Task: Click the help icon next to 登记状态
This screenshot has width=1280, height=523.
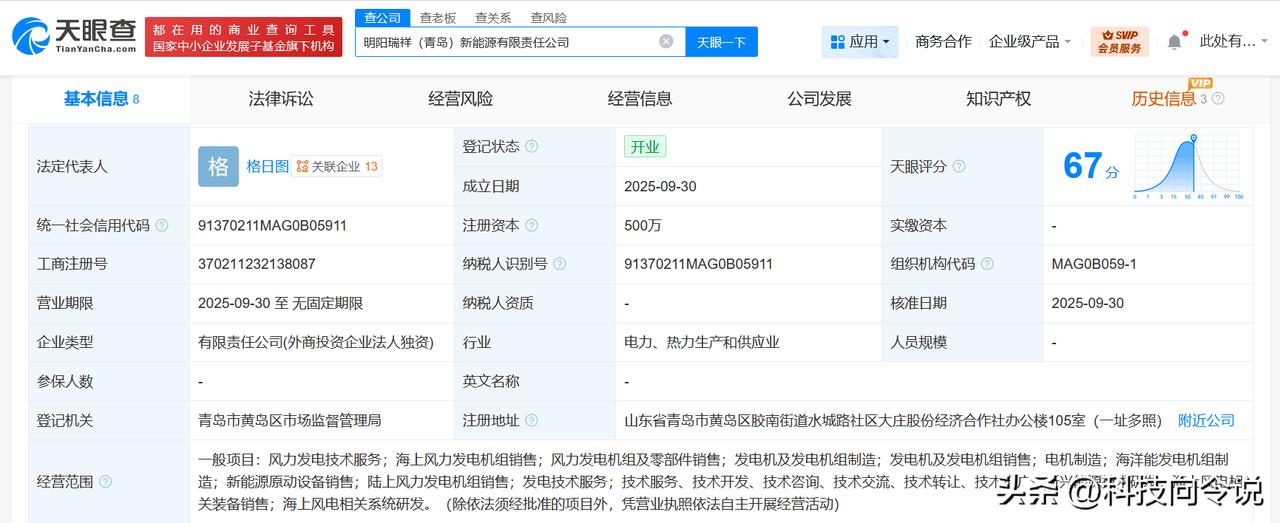Action: coord(532,147)
